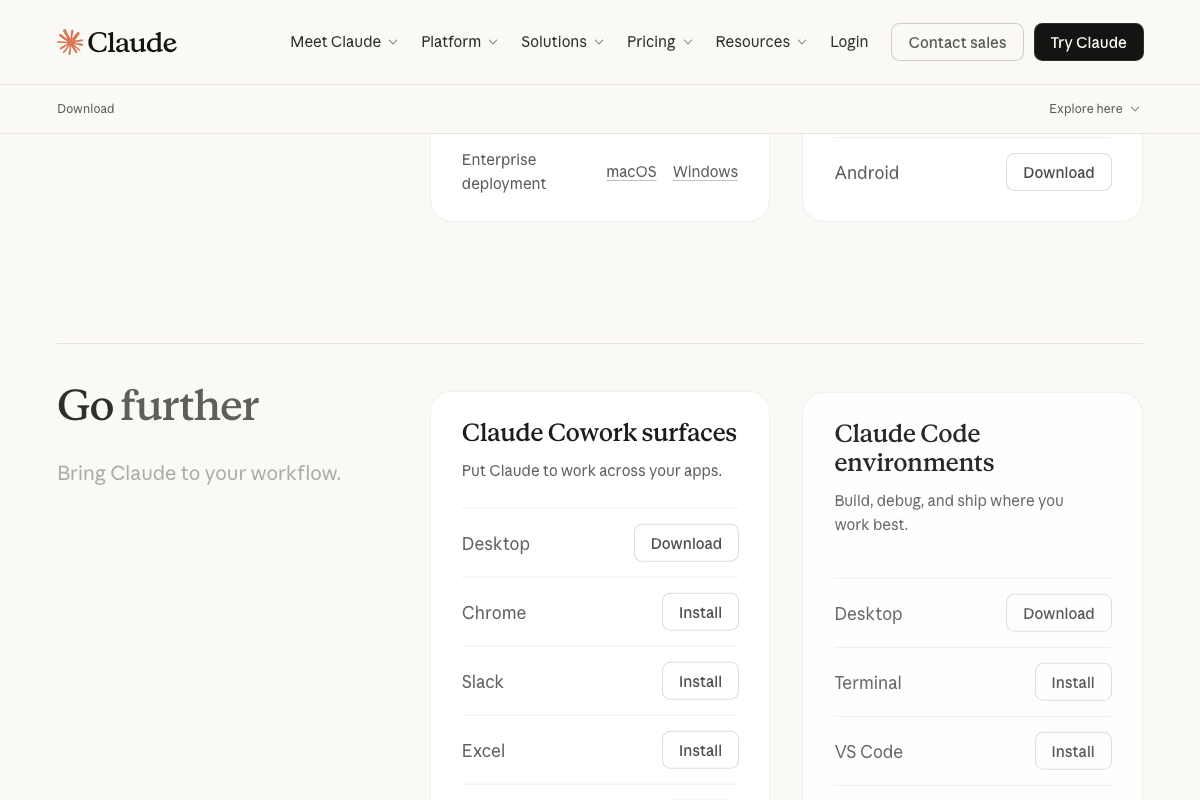This screenshot has width=1200, height=800.
Task: Open the Pricing menu
Action: [x=660, y=42]
